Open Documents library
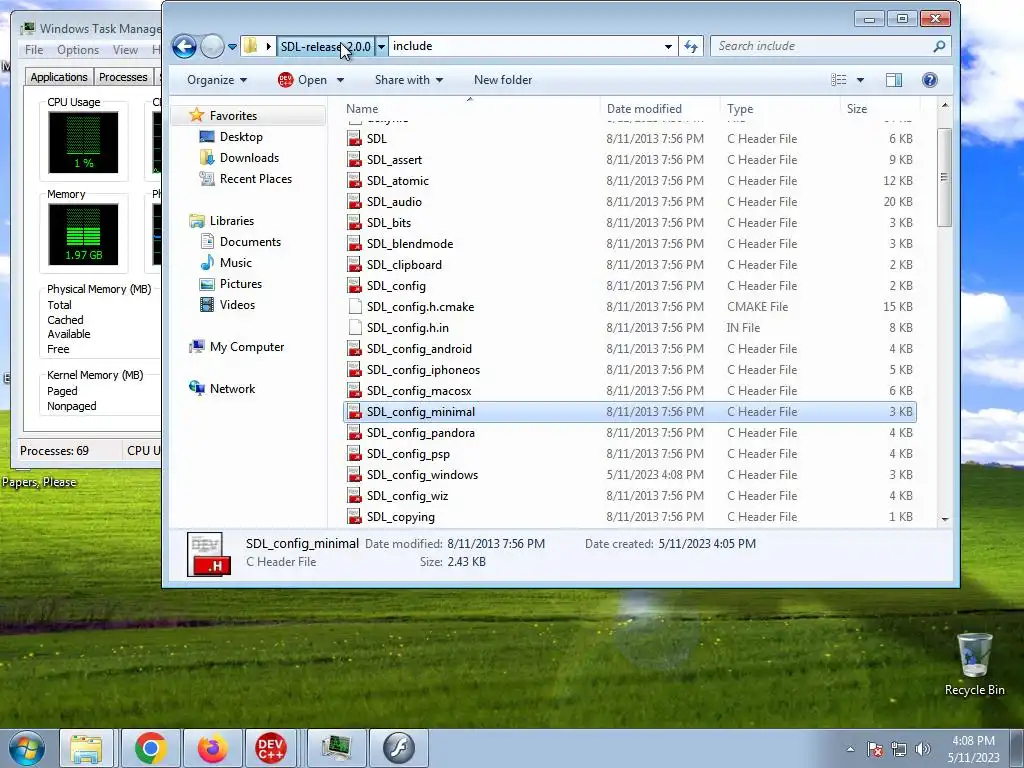Viewport: 1024px width, 768px height. [x=250, y=242]
